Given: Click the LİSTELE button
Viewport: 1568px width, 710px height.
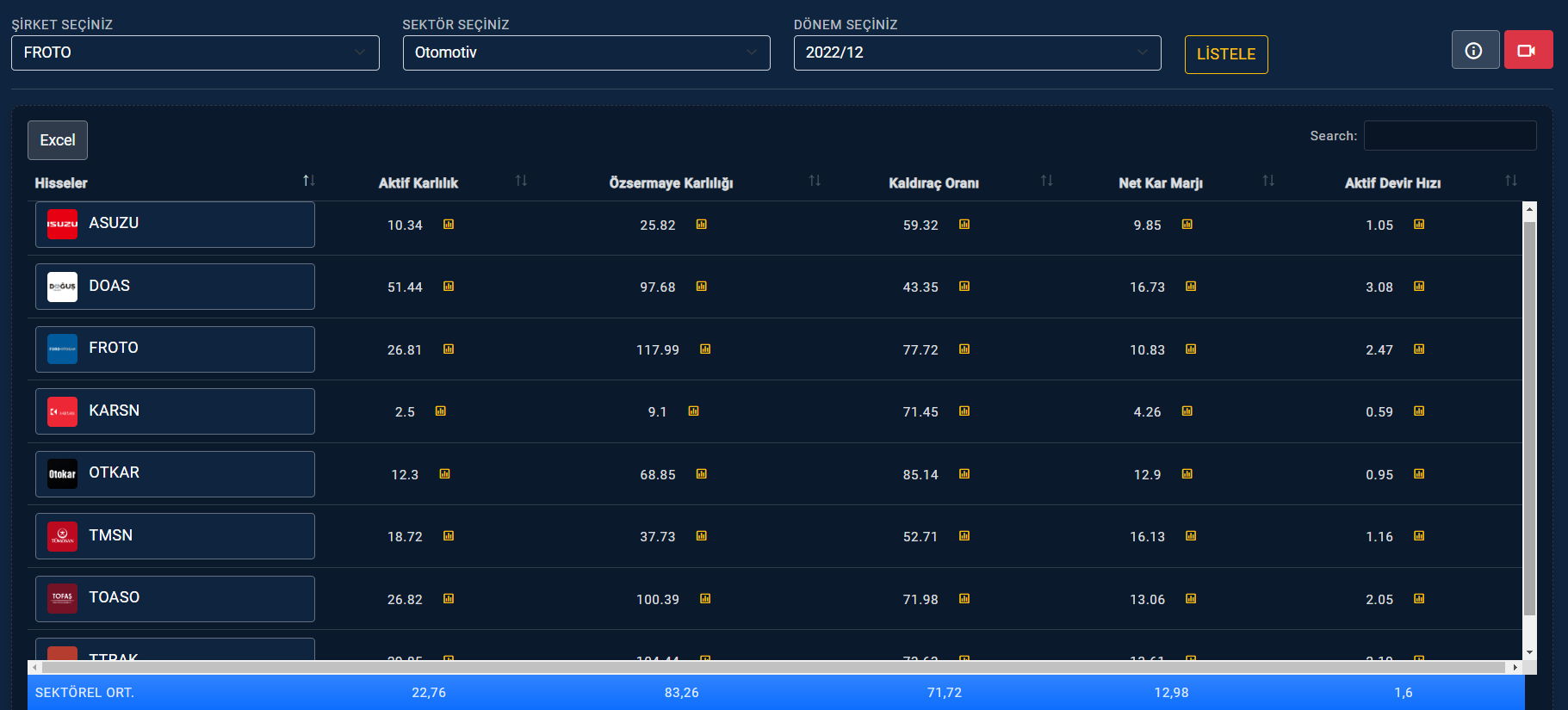Looking at the screenshot, I should (x=1226, y=54).
